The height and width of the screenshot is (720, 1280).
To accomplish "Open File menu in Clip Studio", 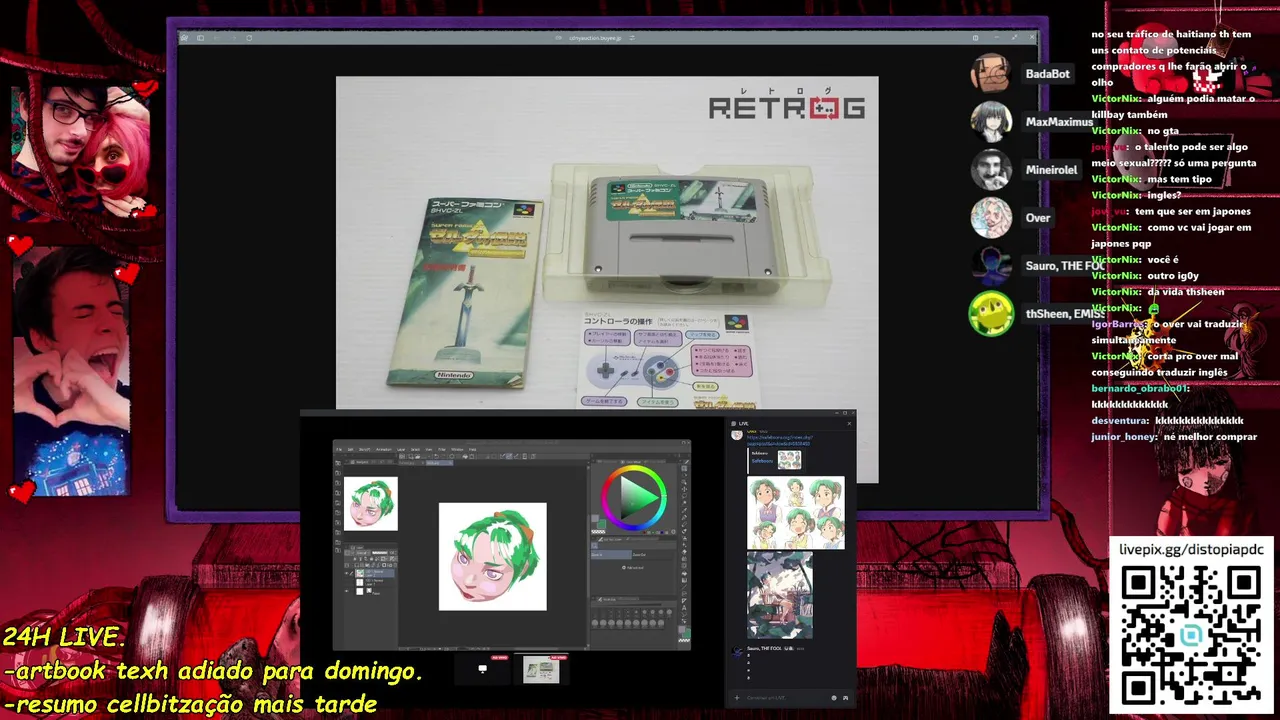I will (x=338, y=449).
